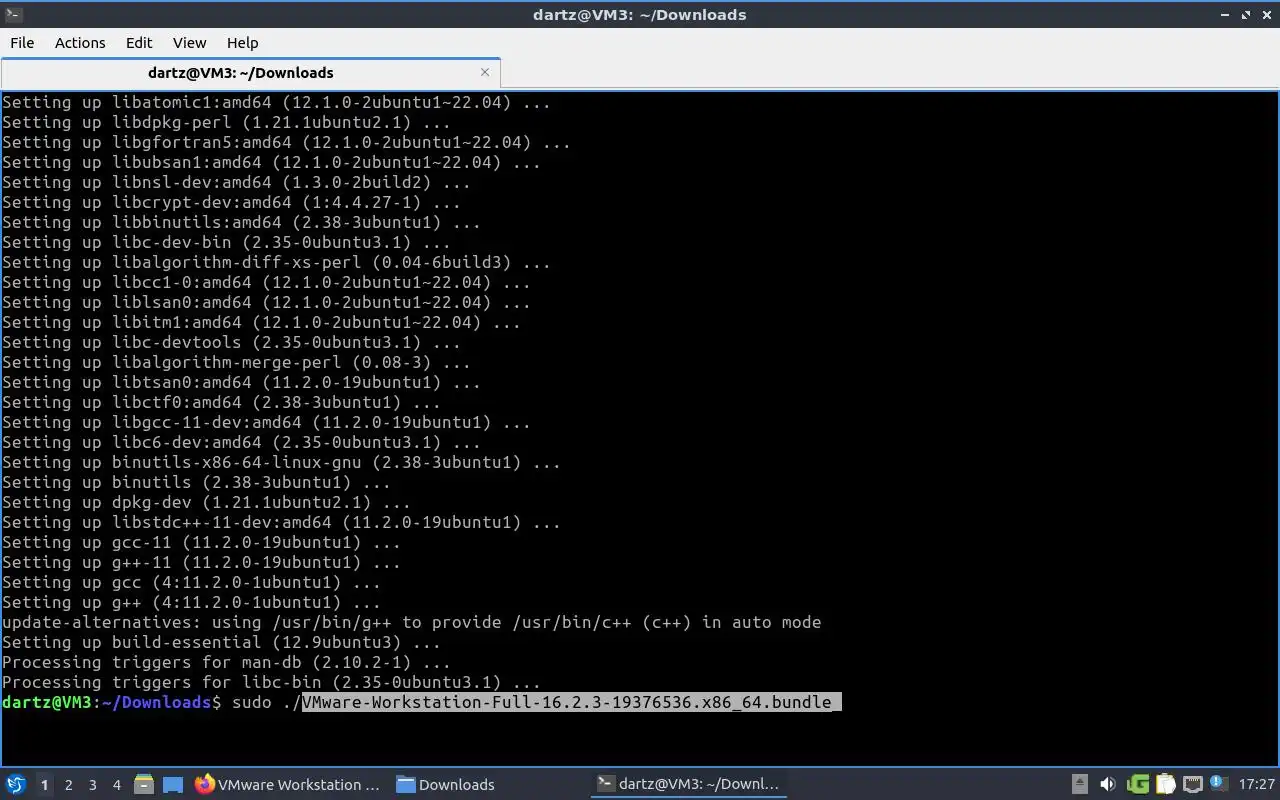Switch to the Downloads file manager window
The image size is (1280, 800).
(445, 784)
